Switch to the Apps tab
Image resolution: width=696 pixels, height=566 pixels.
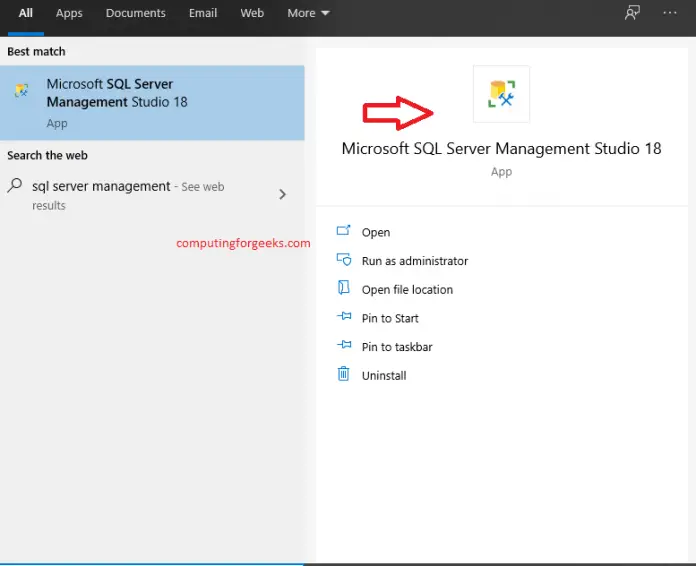pos(69,13)
